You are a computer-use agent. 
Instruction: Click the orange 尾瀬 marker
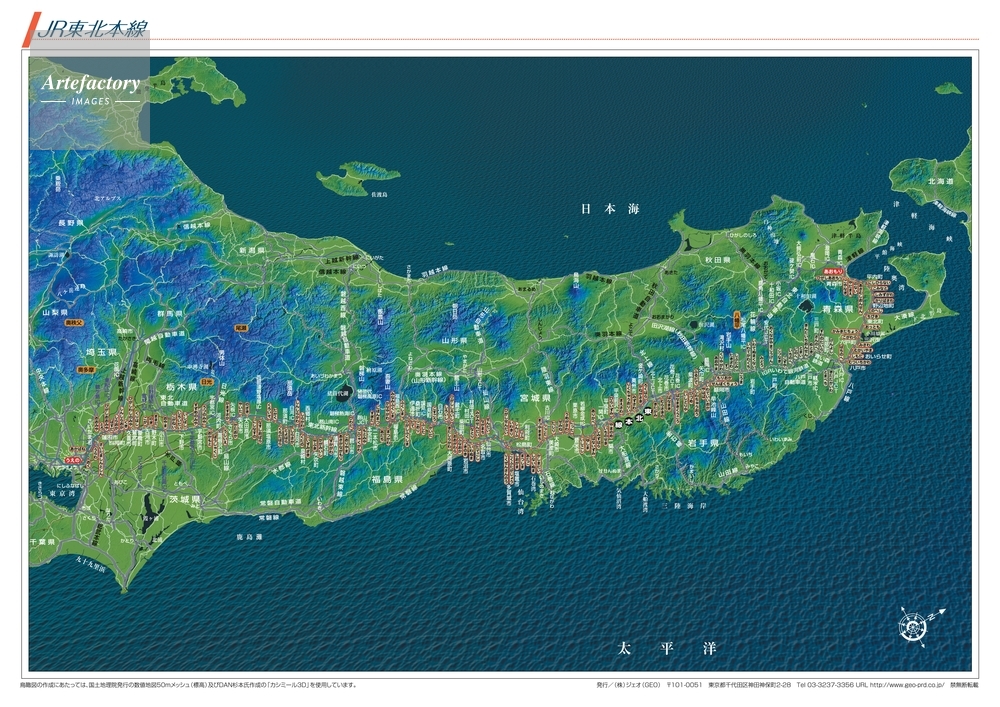tap(240, 327)
